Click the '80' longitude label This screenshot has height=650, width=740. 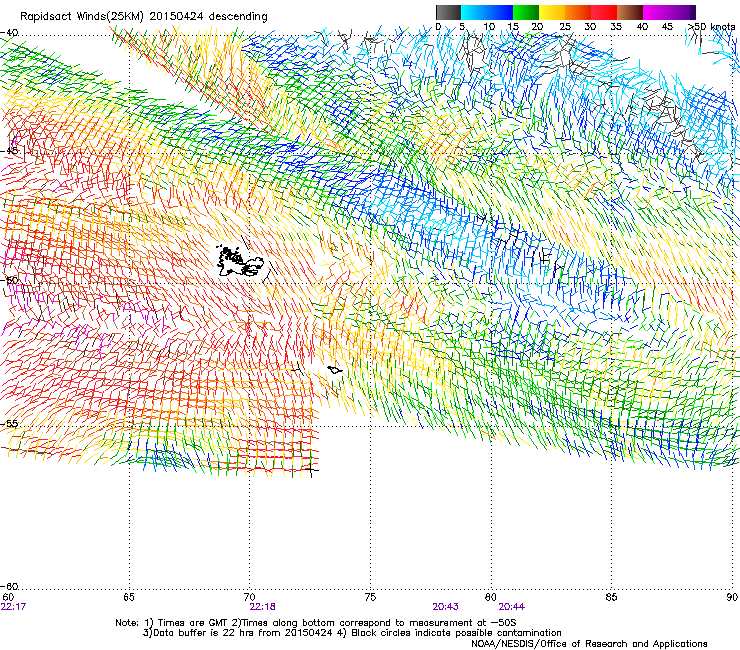(x=491, y=598)
